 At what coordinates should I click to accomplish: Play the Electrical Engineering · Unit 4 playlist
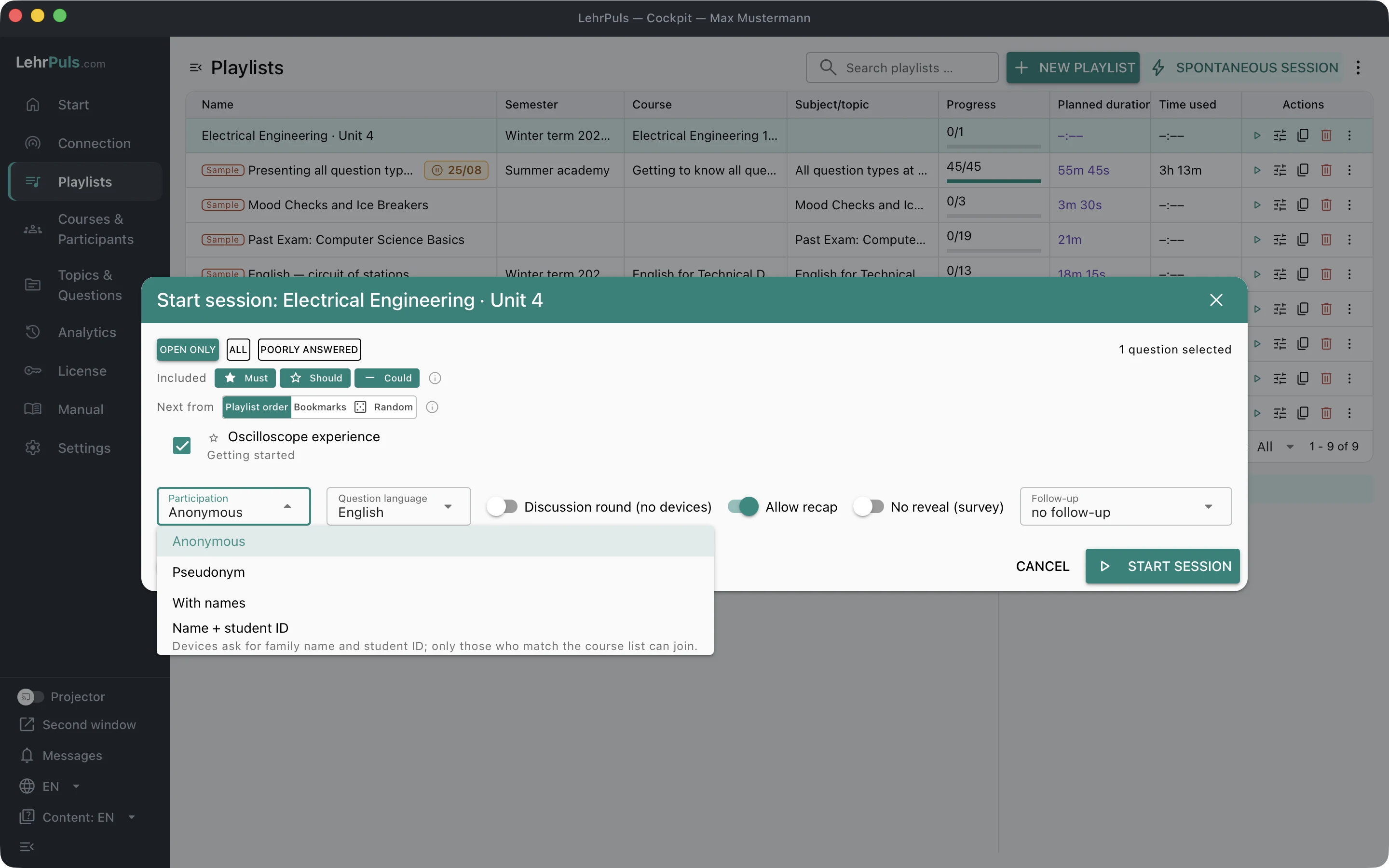point(1257,136)
